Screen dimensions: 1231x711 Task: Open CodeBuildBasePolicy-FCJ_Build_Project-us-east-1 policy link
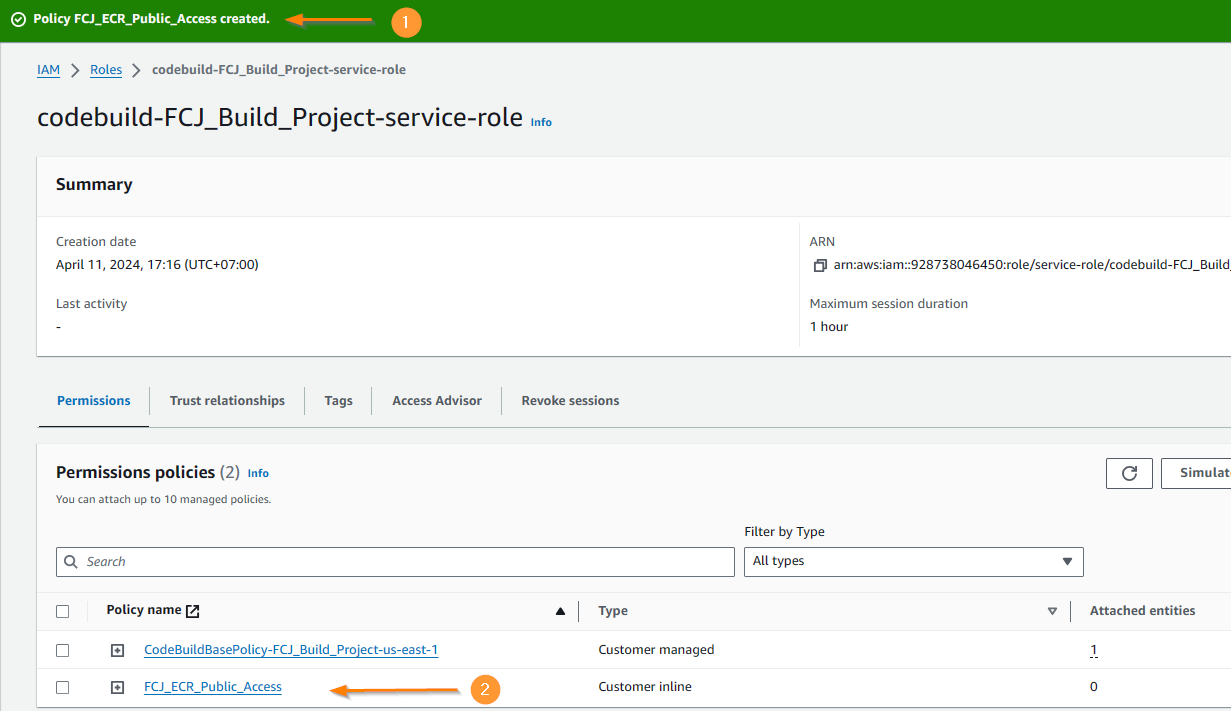tap(291, 650)
